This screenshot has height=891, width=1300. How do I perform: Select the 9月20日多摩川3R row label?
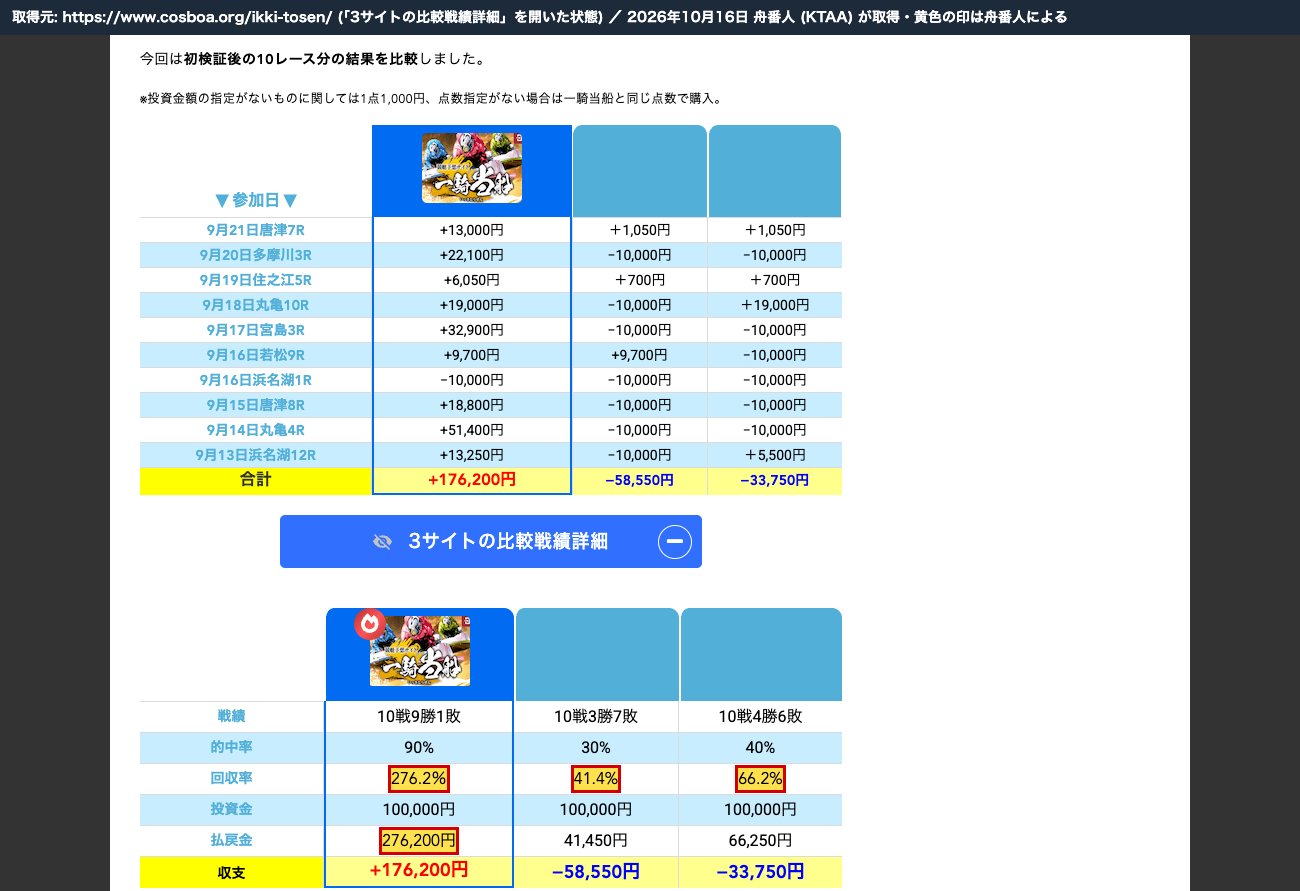[256, 255]
